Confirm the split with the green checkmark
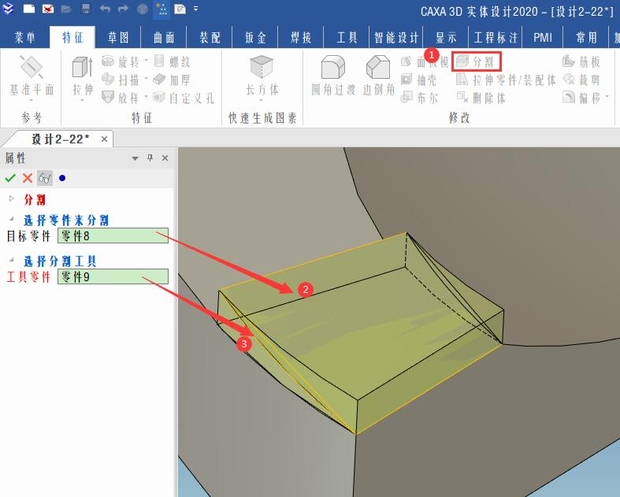Viewport: 620px width, 497px height. coord(10,178)
